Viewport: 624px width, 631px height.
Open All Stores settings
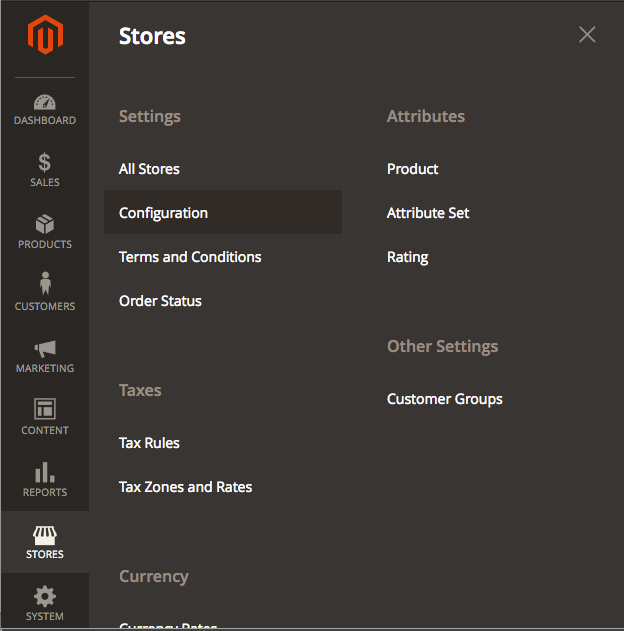pos(149,169)
